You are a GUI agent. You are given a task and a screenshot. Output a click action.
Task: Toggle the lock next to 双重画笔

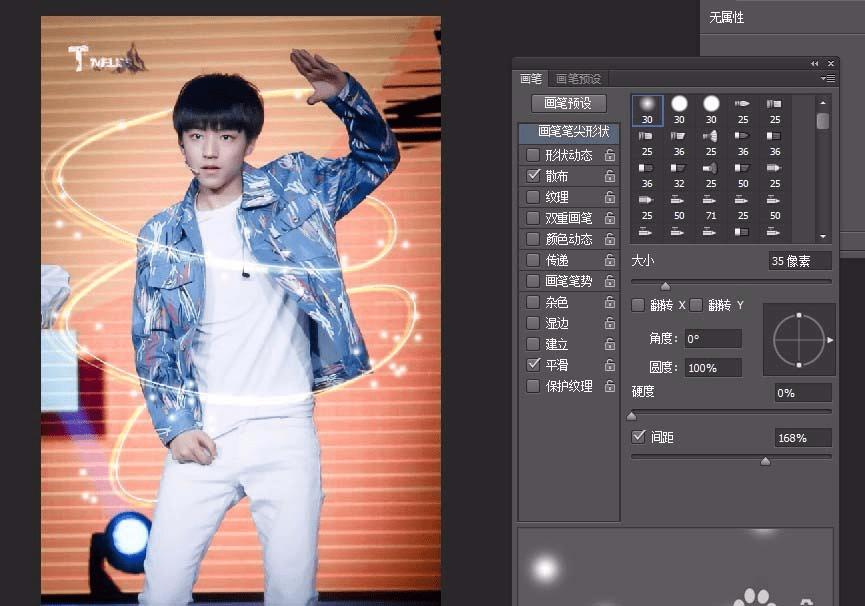coord(610,218)
